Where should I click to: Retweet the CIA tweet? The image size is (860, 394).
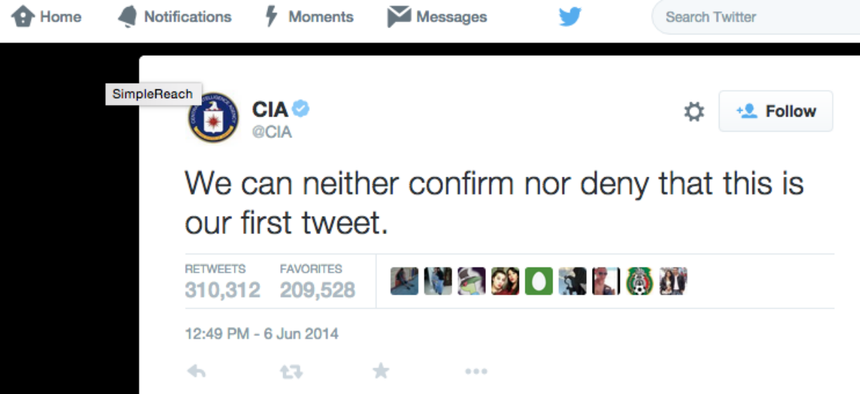click(x=291, y=372)
